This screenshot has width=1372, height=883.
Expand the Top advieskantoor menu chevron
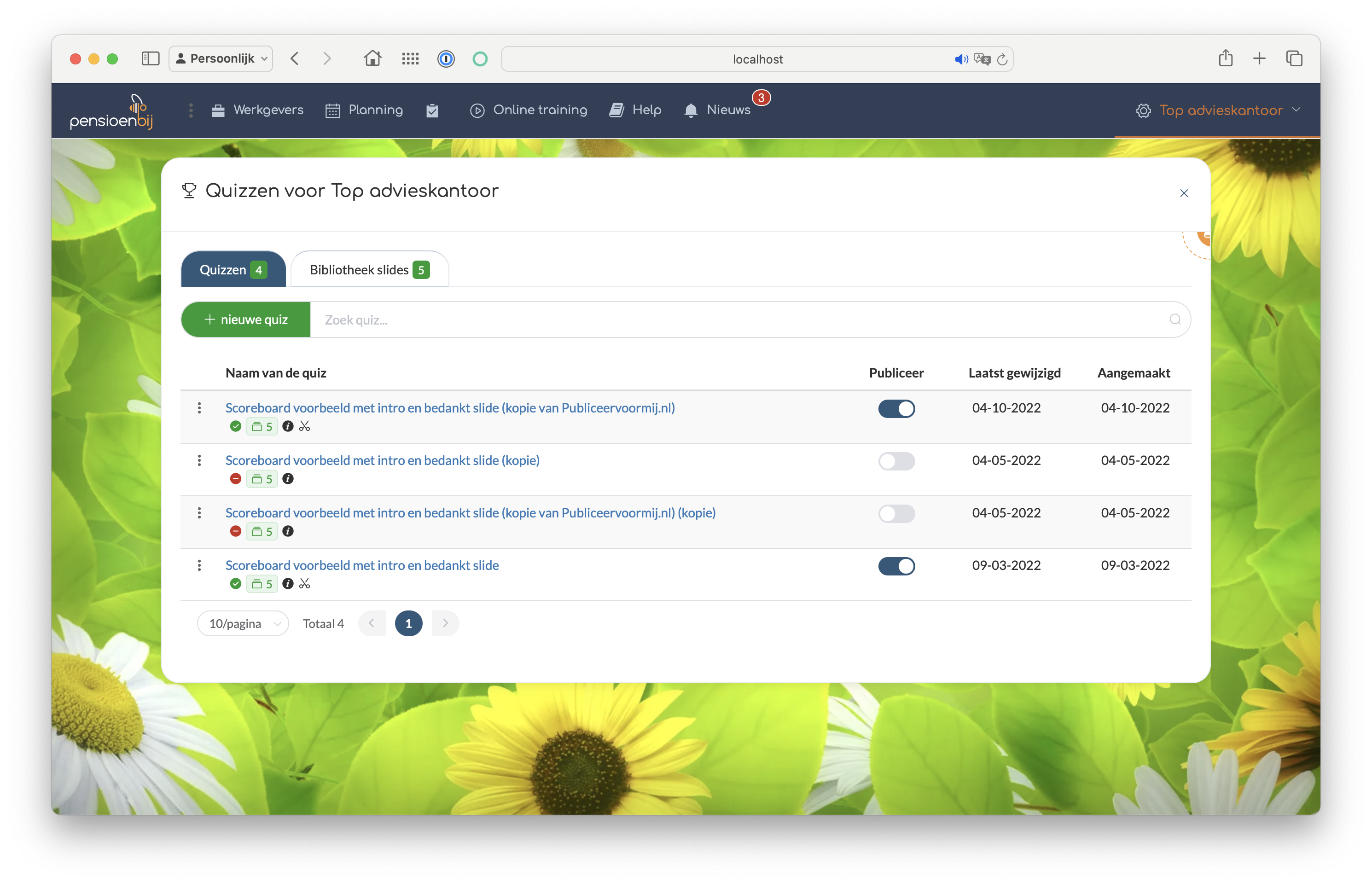[x=1296, y=110]
